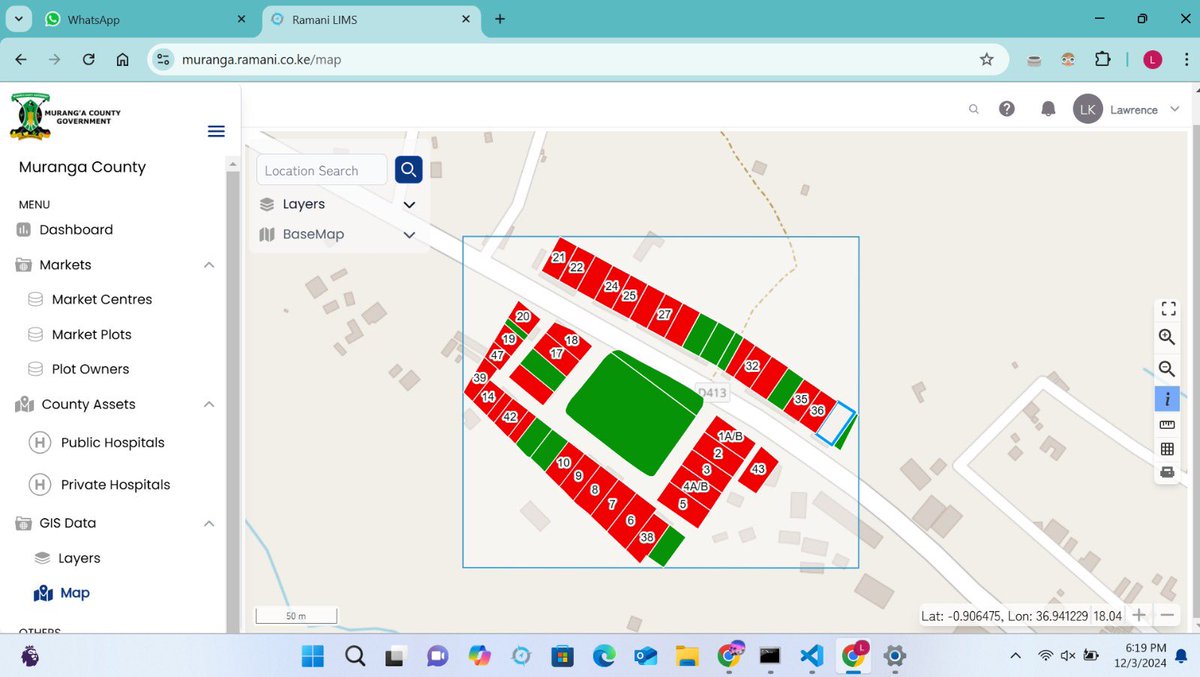Select the zoom-in magnifier tool
The image size is (1200, 677).
[x=1167, y=338]
